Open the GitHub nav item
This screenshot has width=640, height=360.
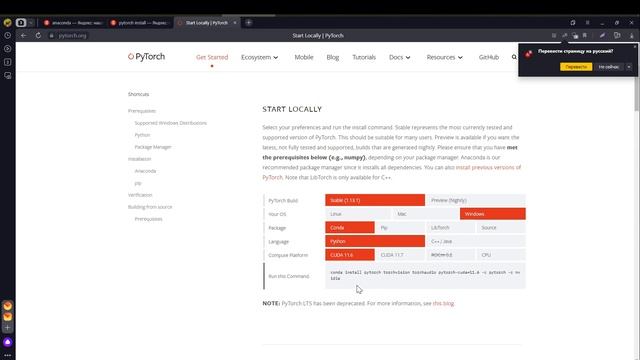[x=489, y=57]
